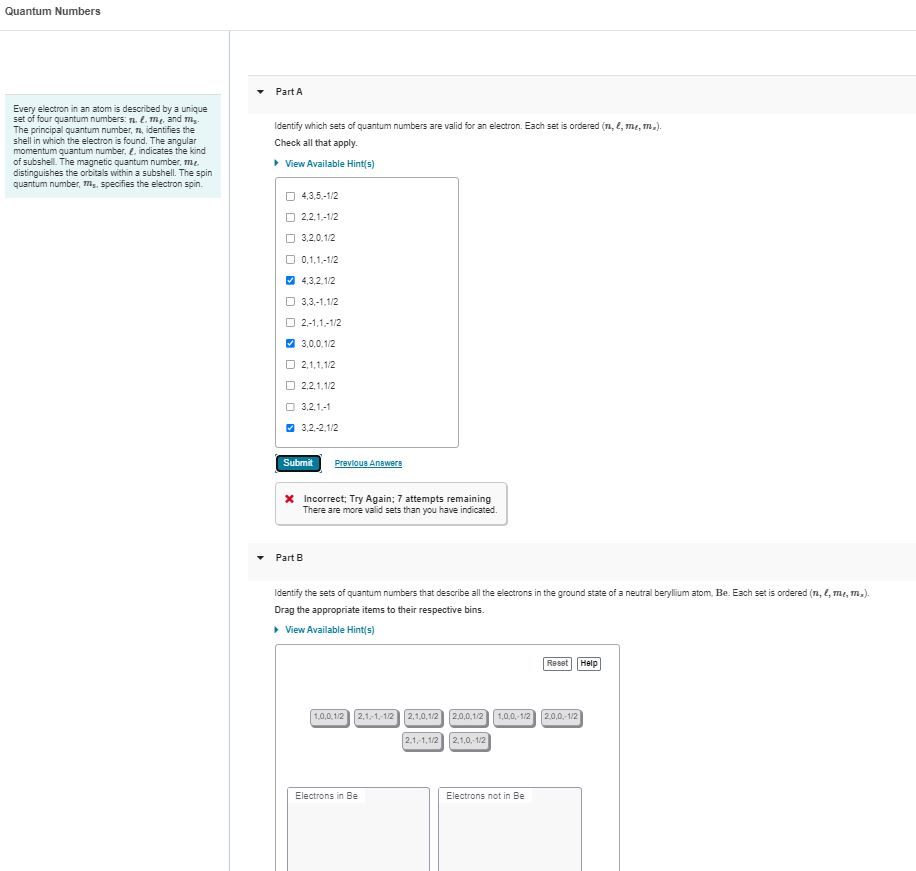Select the 2,1,-1,1/2 tile

click(422, 741)
